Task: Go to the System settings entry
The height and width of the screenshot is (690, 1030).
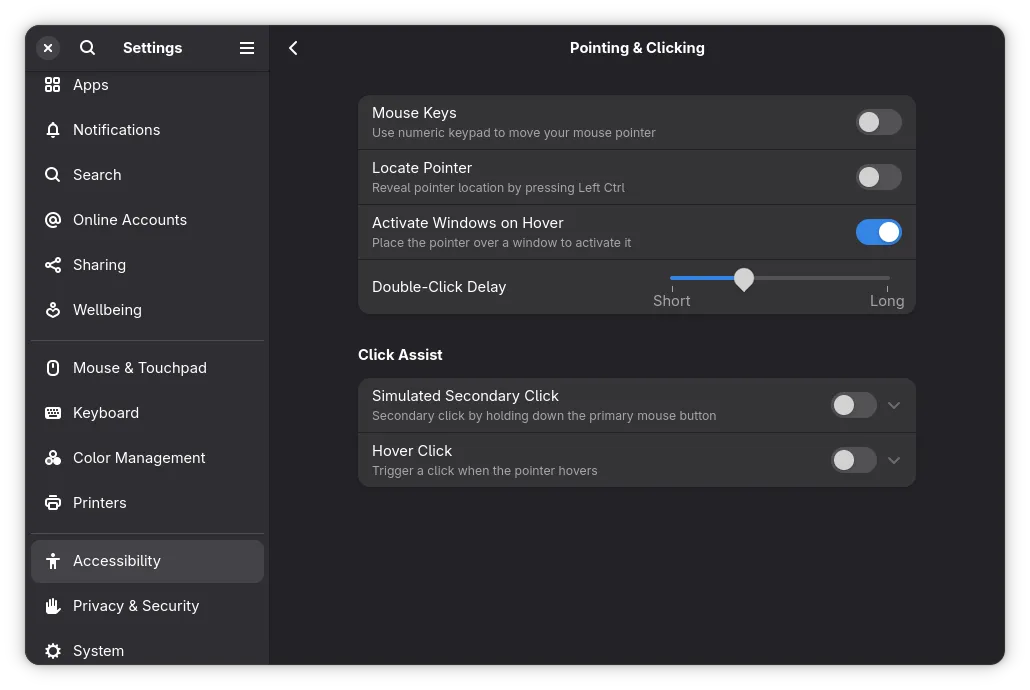Action: click(x=98, y=651)
